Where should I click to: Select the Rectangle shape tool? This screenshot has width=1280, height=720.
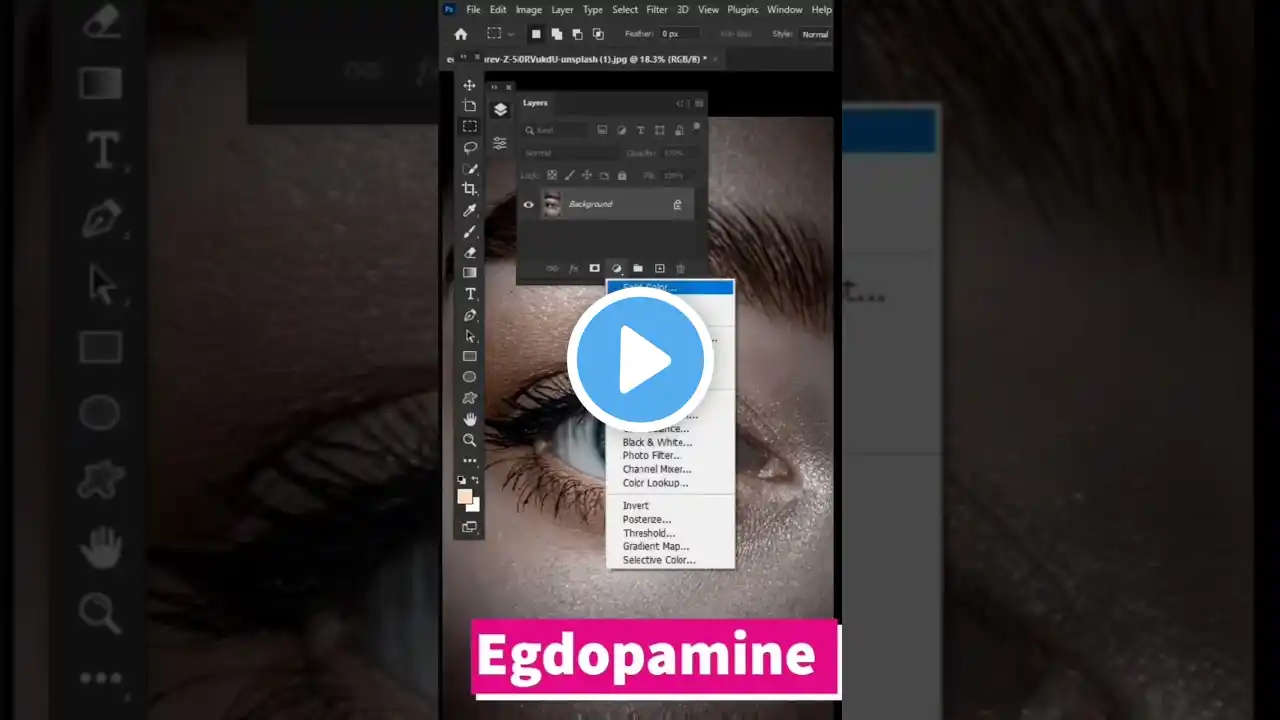tap(469, 356)
